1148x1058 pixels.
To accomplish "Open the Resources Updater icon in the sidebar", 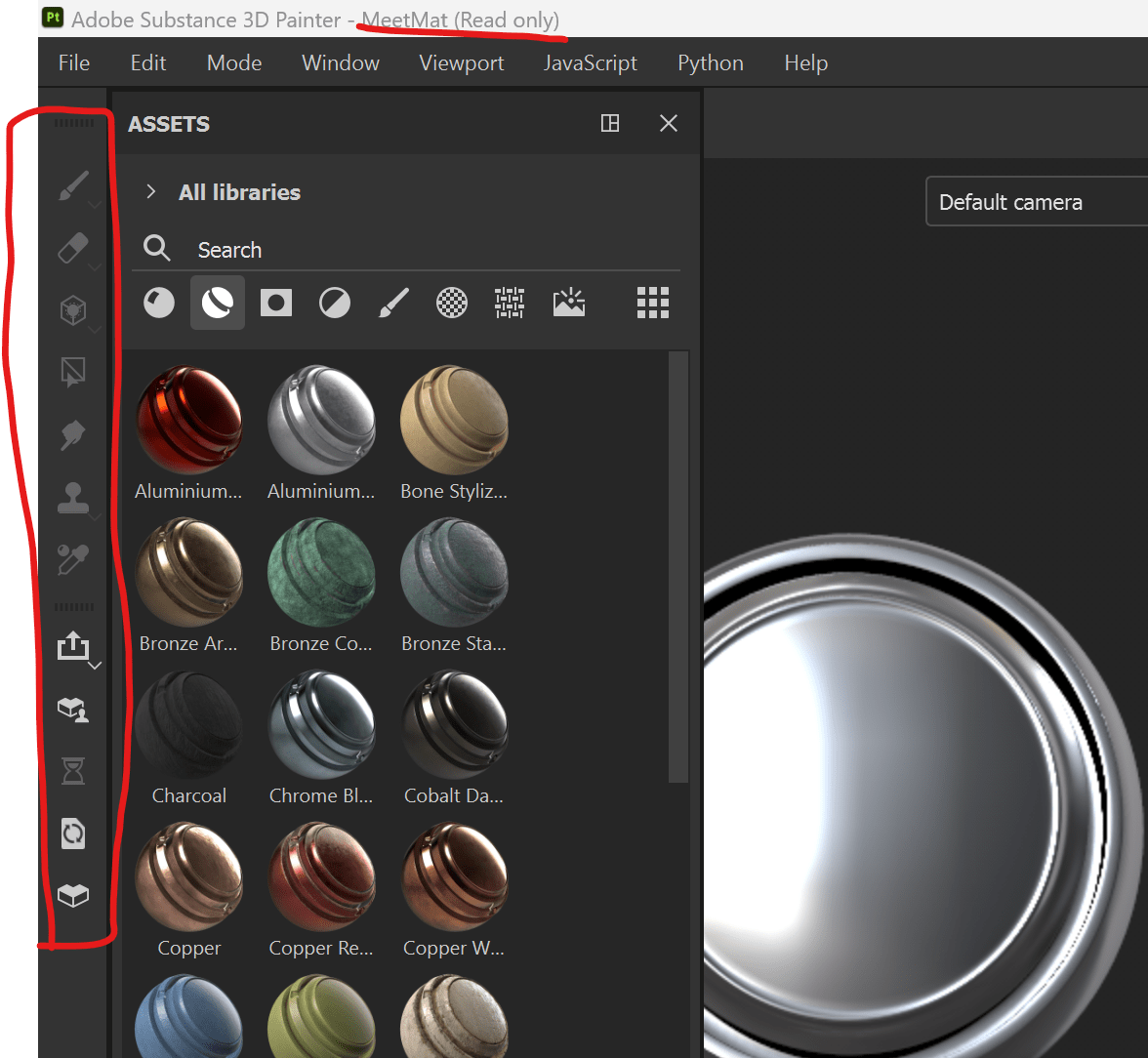I will [x=73, y=834].
